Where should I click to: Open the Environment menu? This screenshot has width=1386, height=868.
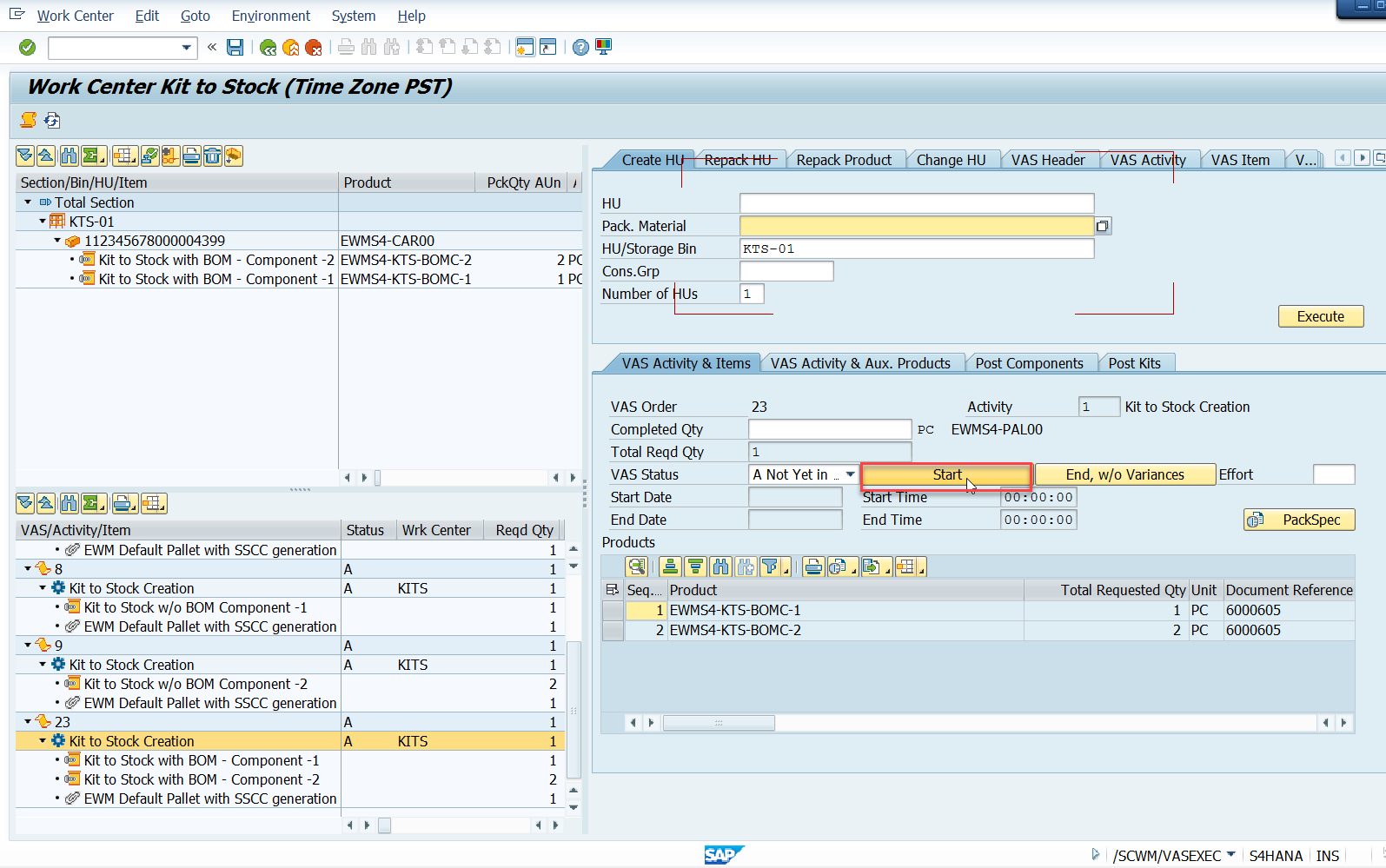click(270, 16)
